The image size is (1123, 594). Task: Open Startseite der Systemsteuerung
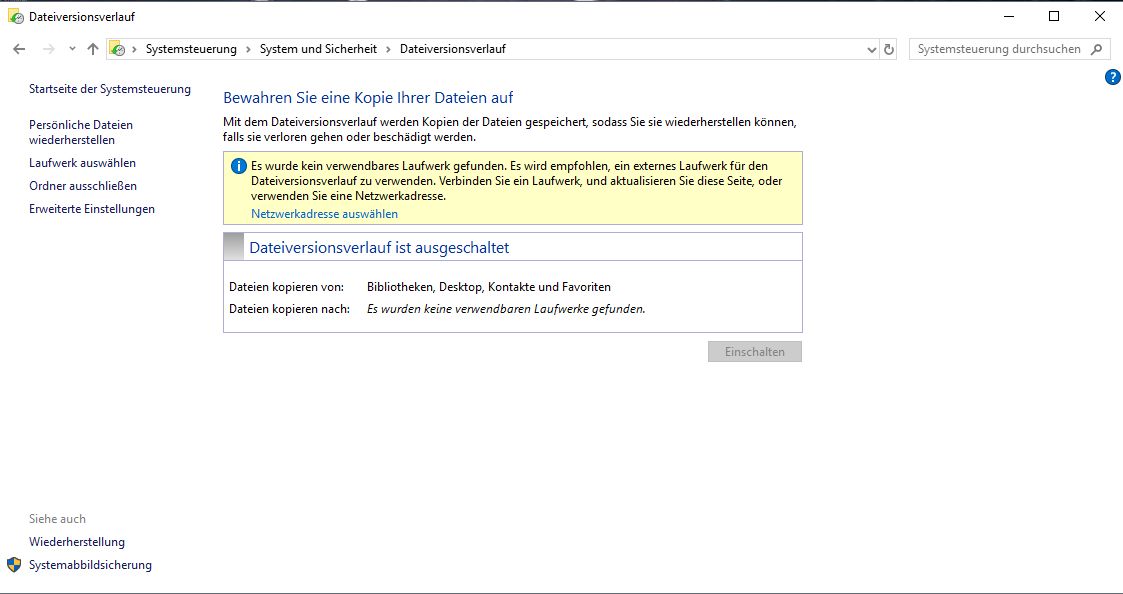tap(110, 89)
